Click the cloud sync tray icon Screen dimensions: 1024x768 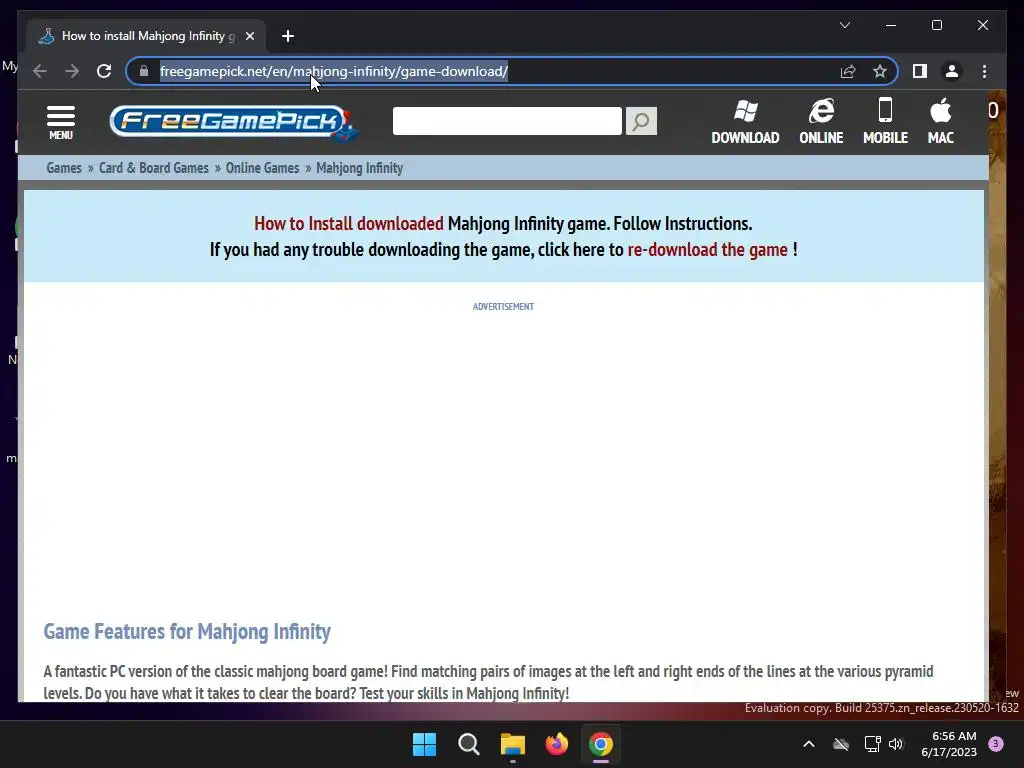(840, 744)
